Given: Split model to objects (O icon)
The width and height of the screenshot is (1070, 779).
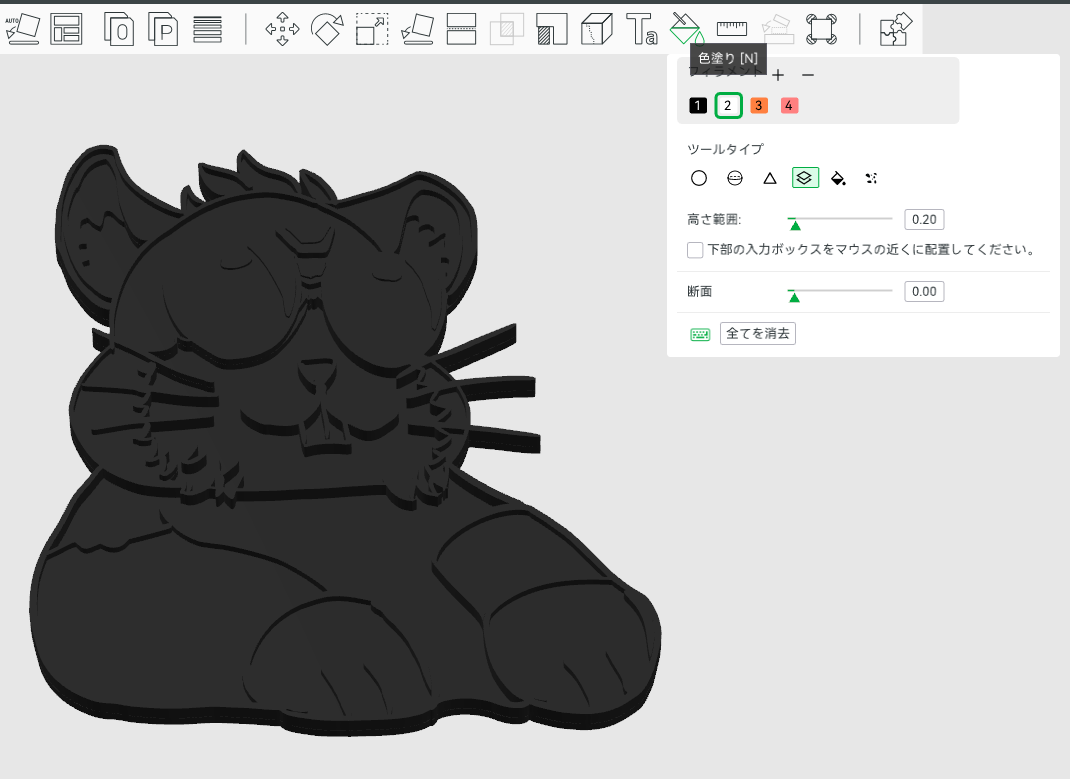Looking at the screenshot, I should point(119,29).
